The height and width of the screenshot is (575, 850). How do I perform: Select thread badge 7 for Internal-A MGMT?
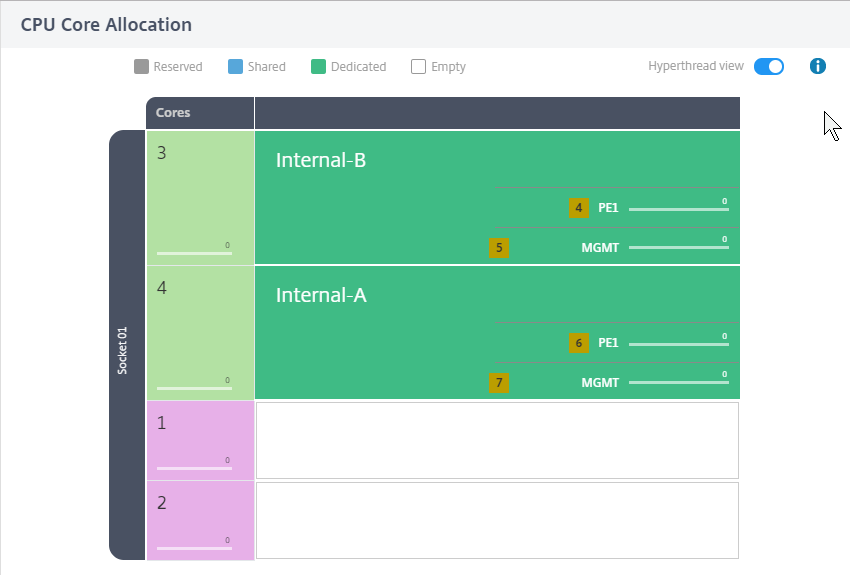click(499, 383)
